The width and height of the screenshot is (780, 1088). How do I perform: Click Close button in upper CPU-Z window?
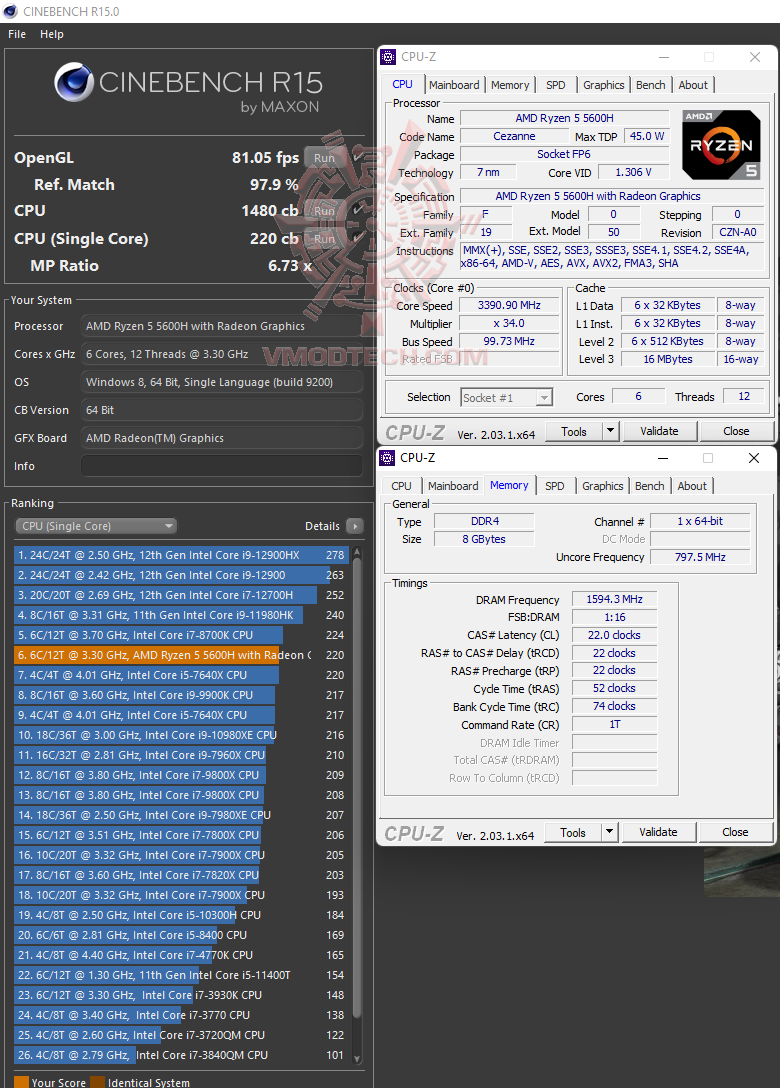[x=736, y=432]
